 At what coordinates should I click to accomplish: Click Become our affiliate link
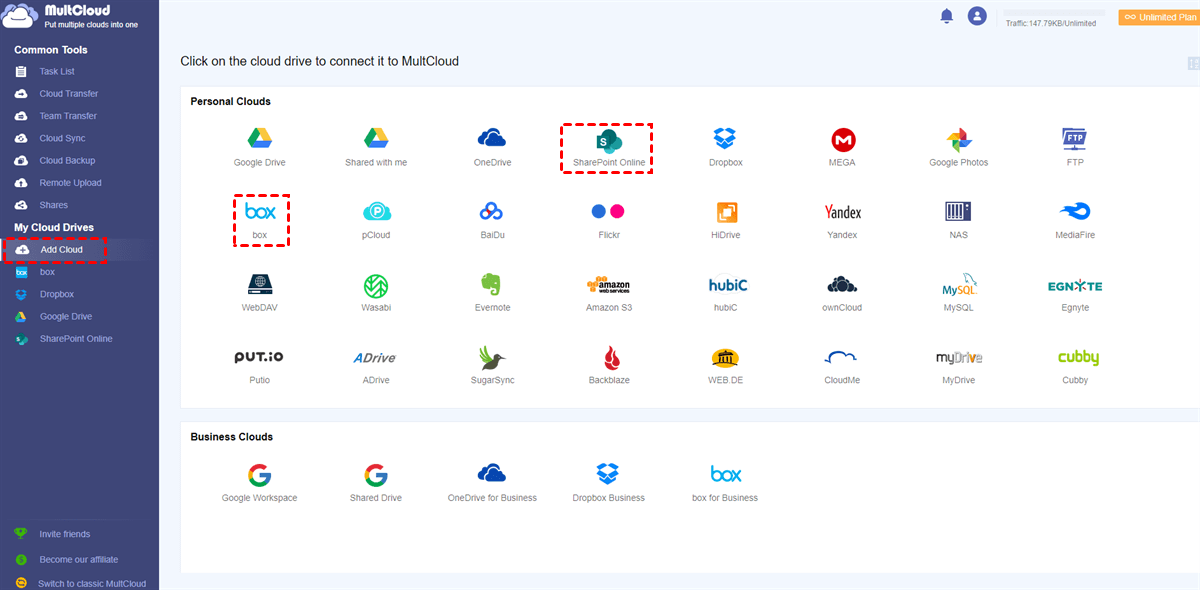[x=79, y=560]
